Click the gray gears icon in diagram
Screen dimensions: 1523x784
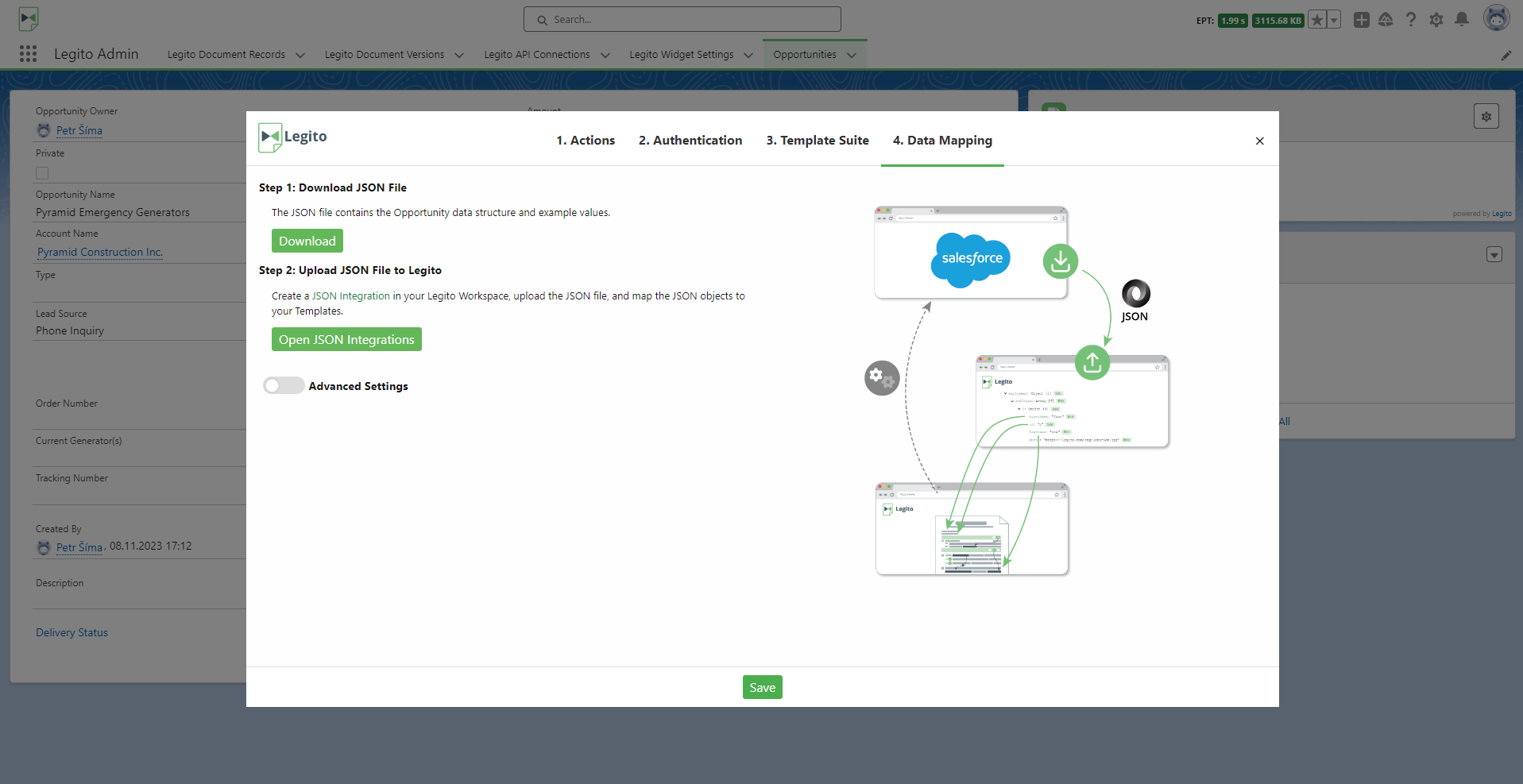(x=882, y=377)
